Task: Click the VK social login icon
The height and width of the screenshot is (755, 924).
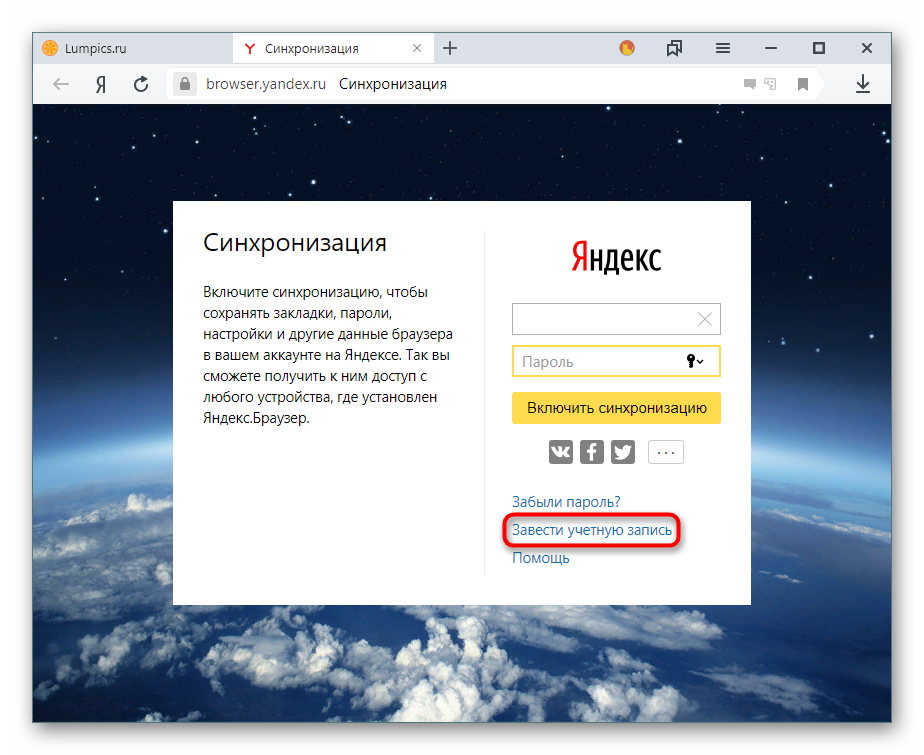Action: click(x=561, y=452)
